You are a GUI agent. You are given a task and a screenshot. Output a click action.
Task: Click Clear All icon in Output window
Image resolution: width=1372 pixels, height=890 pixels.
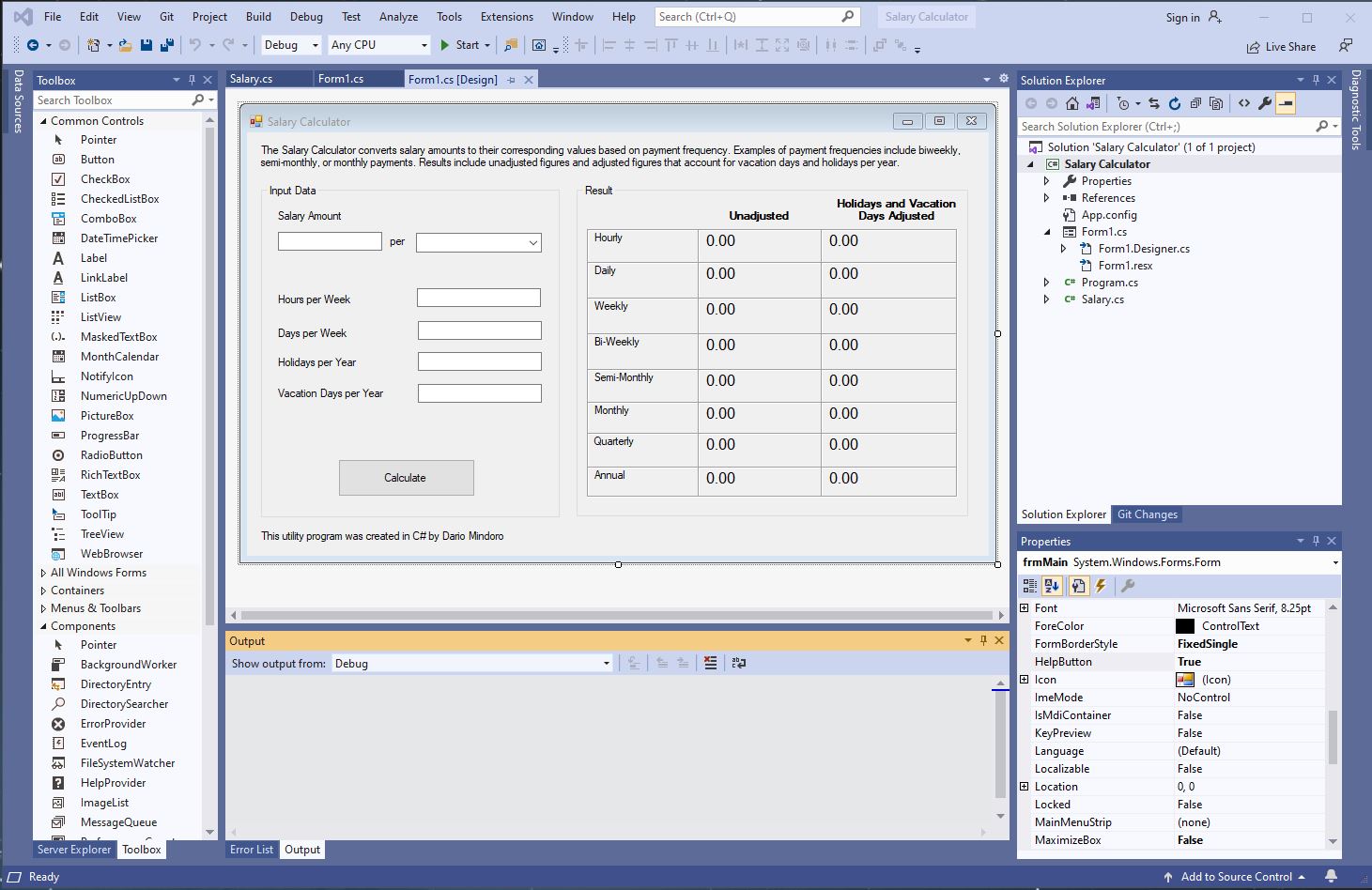click(x=710, y=663)
